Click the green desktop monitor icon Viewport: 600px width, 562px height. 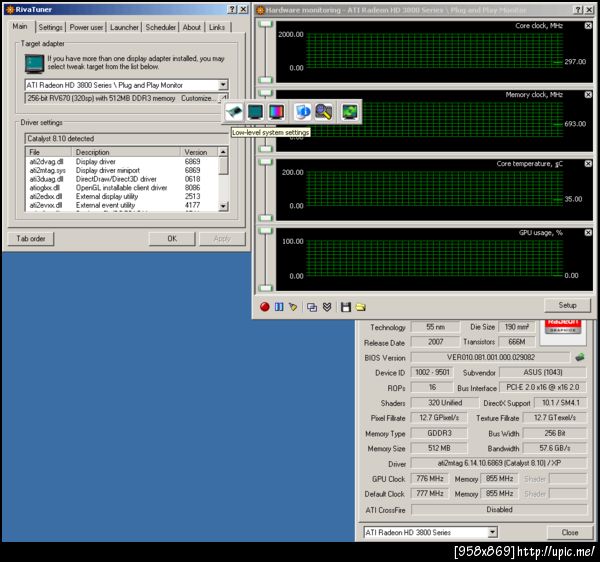pyautogui.click(x=349, y=112)
